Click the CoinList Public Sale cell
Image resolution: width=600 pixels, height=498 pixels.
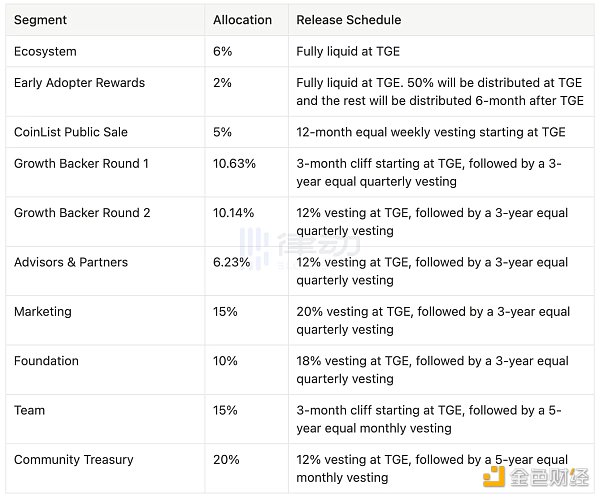(71, 132)
